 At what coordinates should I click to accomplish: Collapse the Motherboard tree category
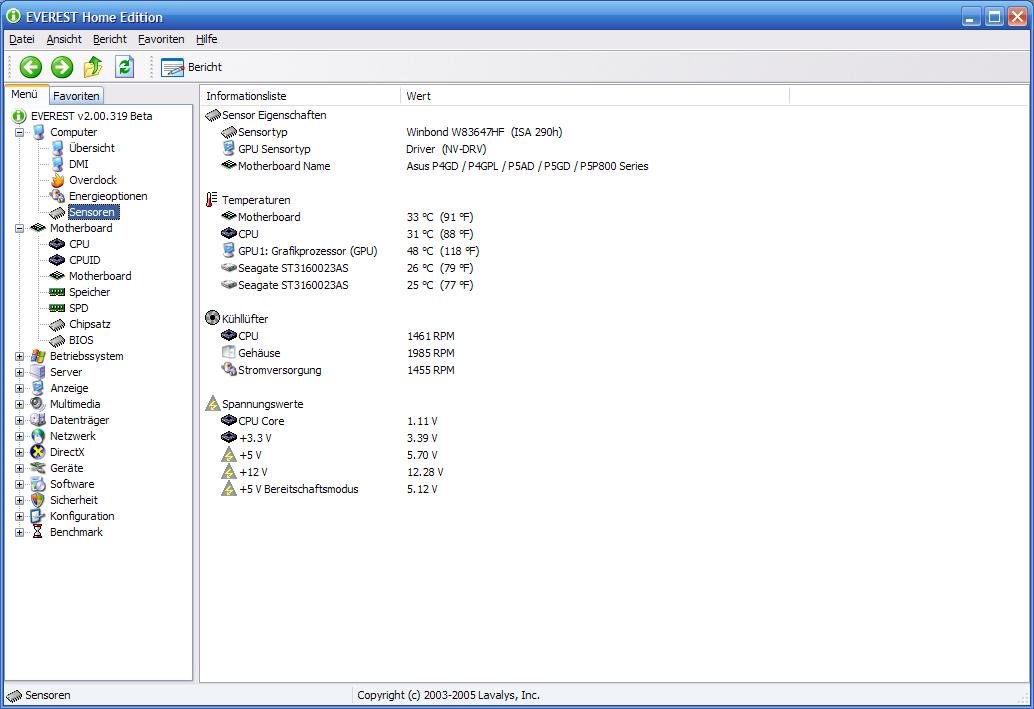19,228
